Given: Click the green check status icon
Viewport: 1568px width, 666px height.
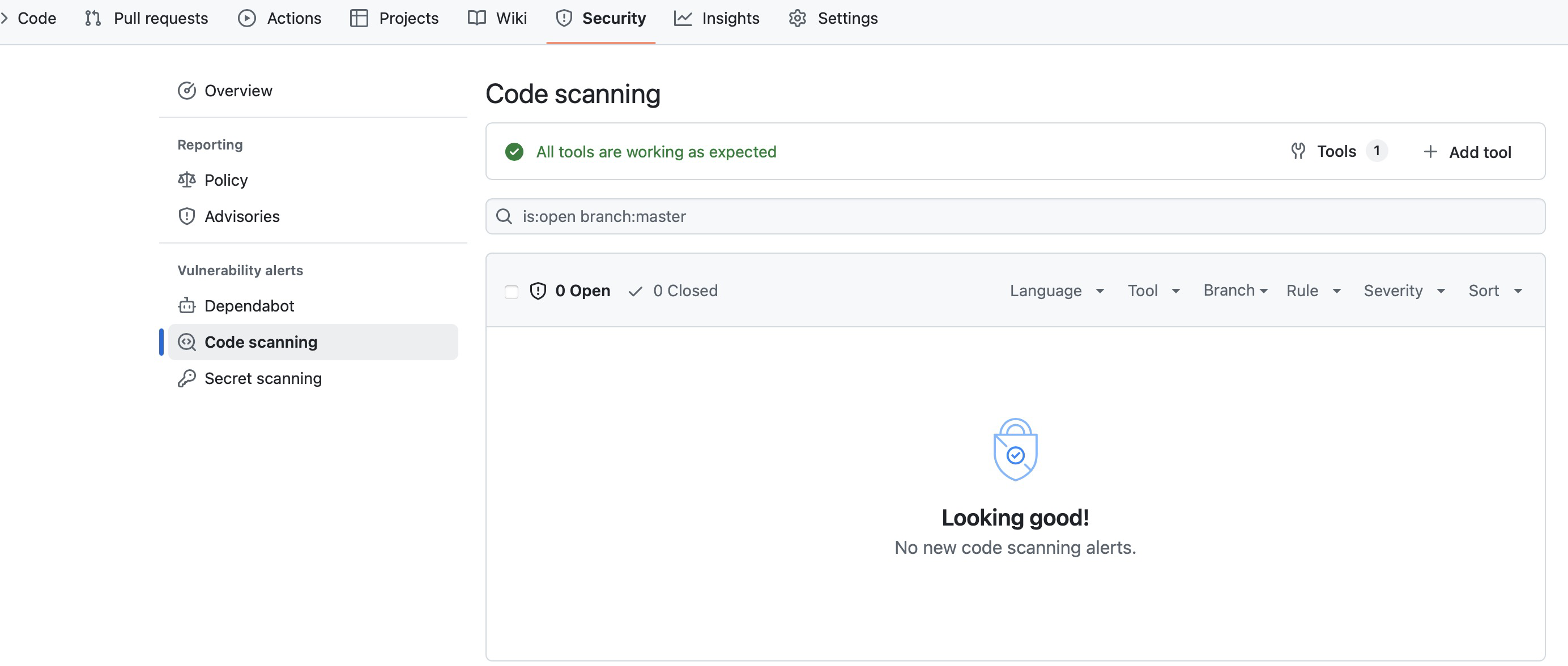Looking at the screenshot, I should pos(514,152).
